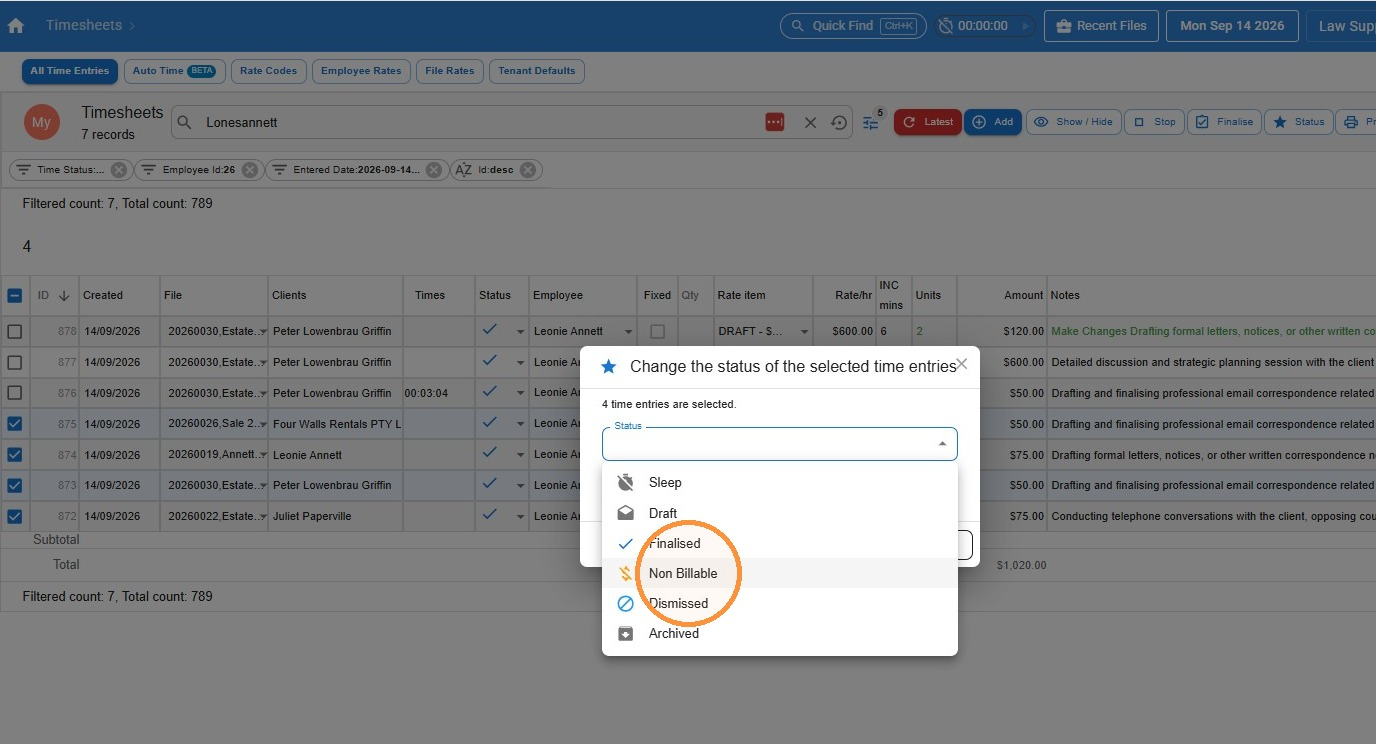Image resolution: width=1376 pixels, height=744 pixels.
Task: Open row 878 Employee dropdown arrow
Action: pyautogui.click(x=628, y=332)
